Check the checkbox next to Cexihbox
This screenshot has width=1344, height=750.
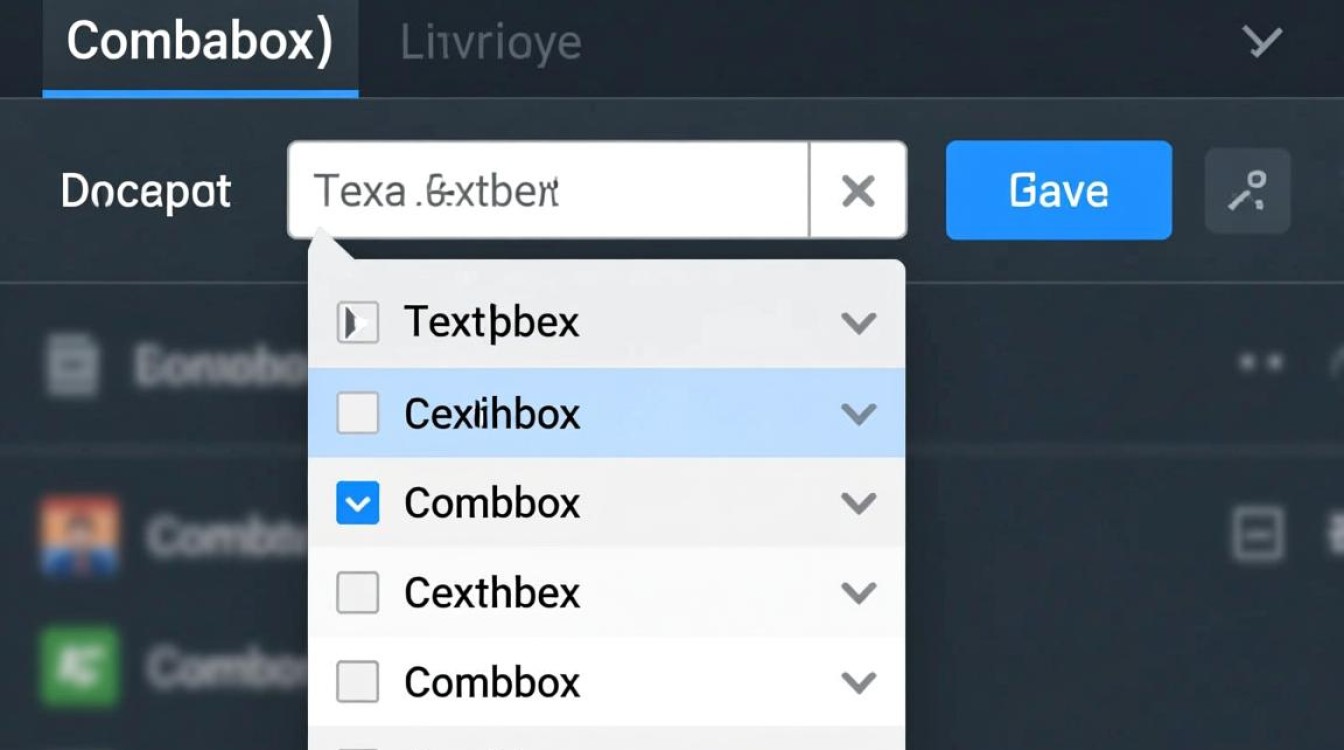357,412
